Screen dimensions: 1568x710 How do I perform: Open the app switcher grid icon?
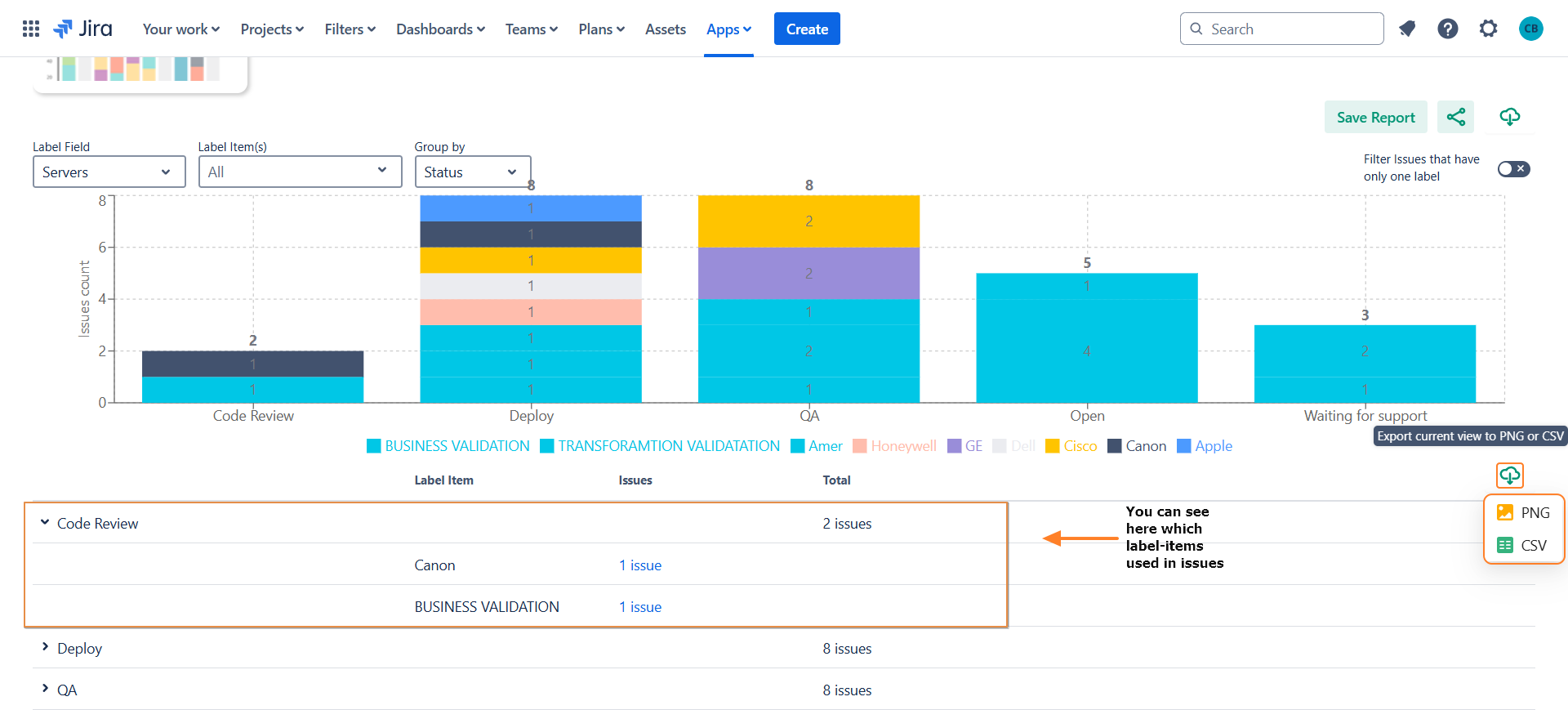(31, 29)
